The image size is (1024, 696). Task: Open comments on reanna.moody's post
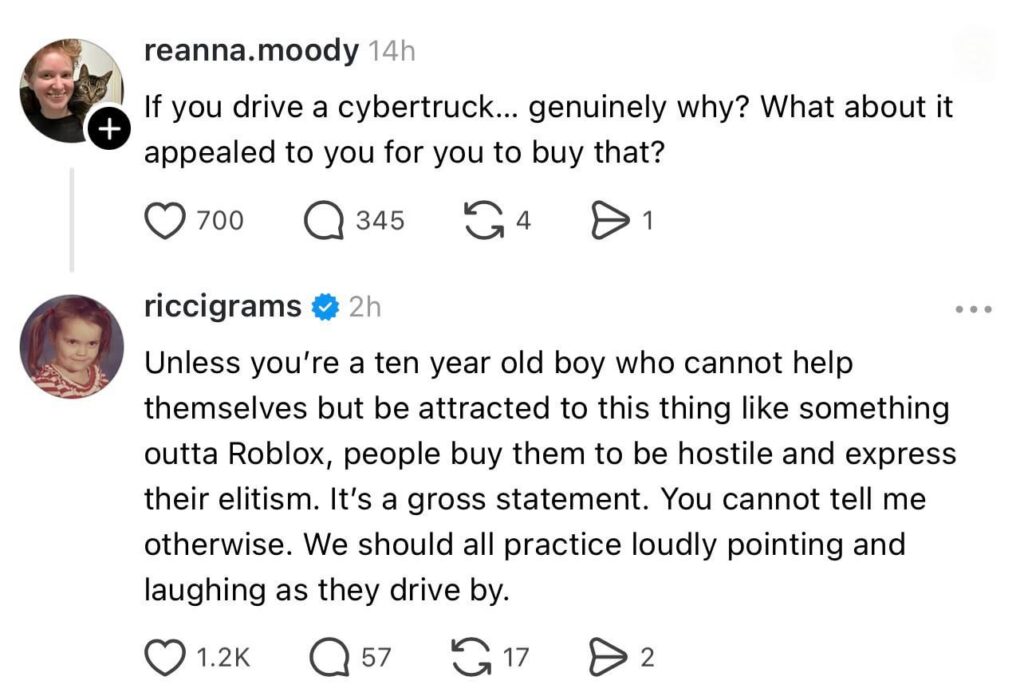[324, 221]
